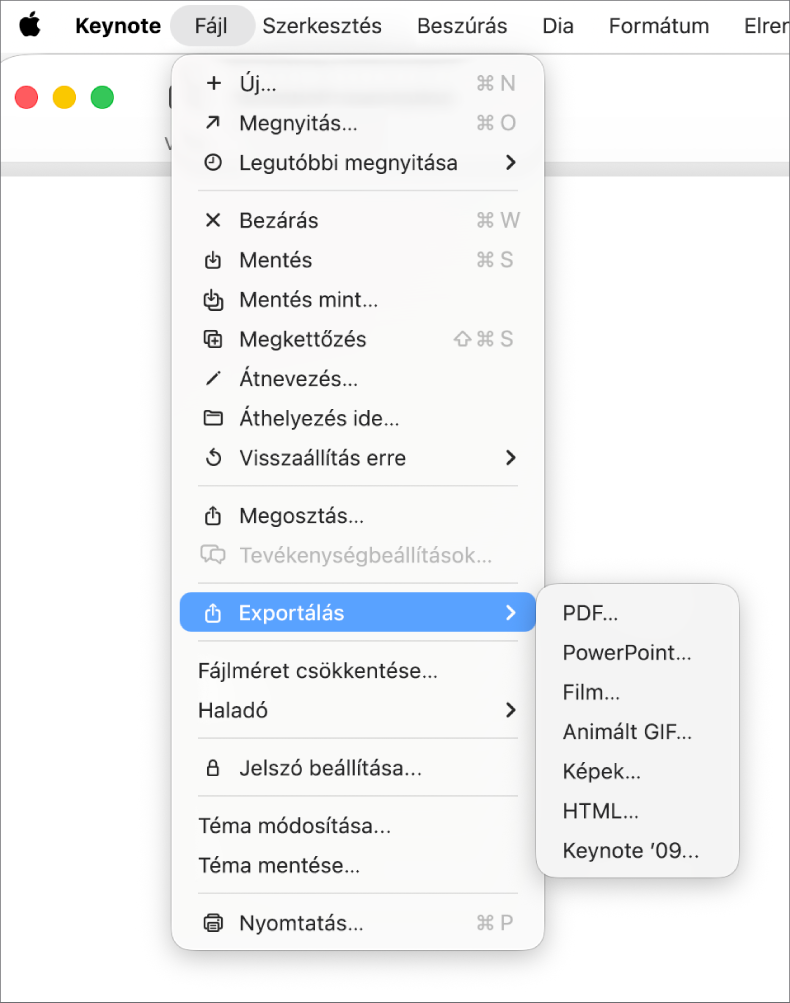Open the Apple menu

(x=30, y=26)
